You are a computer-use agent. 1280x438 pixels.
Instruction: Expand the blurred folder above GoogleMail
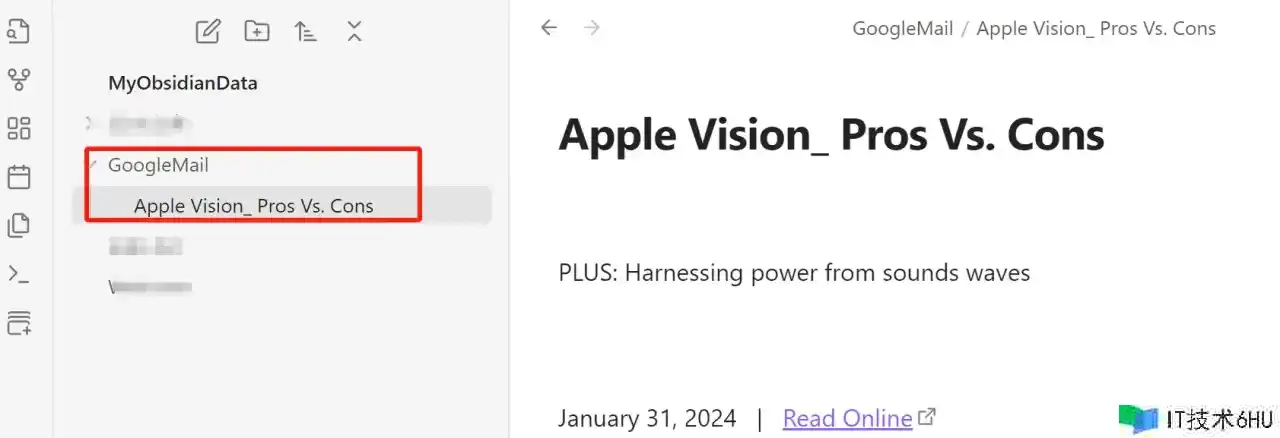coord(89,124)
